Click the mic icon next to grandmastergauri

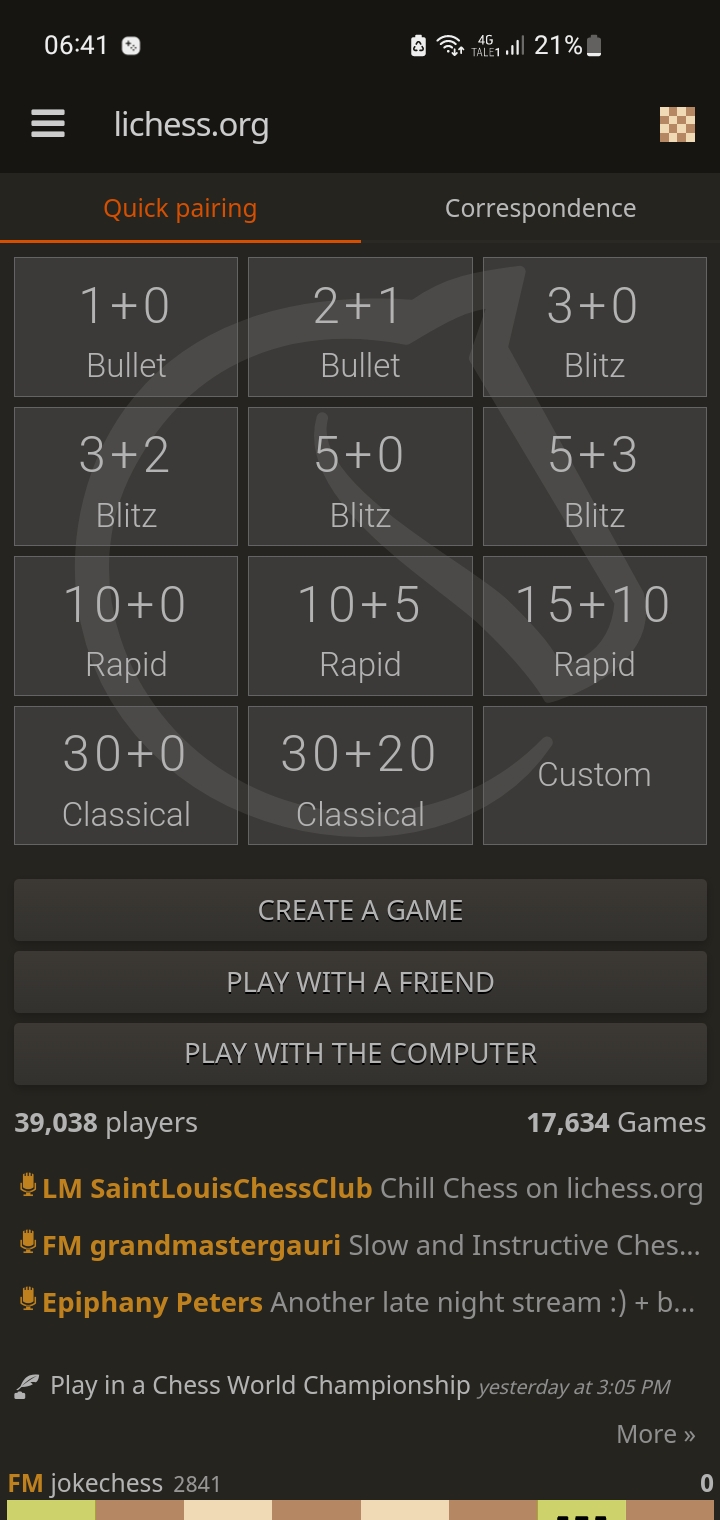(26, 1245)
